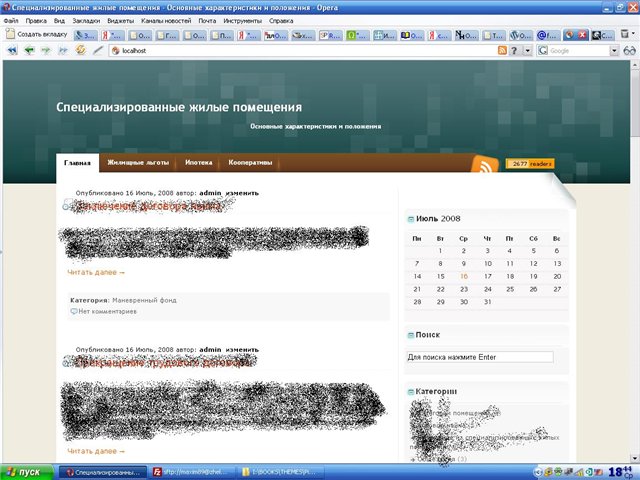Screen dimensions: 640x480
Task: Click 'Создать вкладку' new tab button
Action: 36,34
